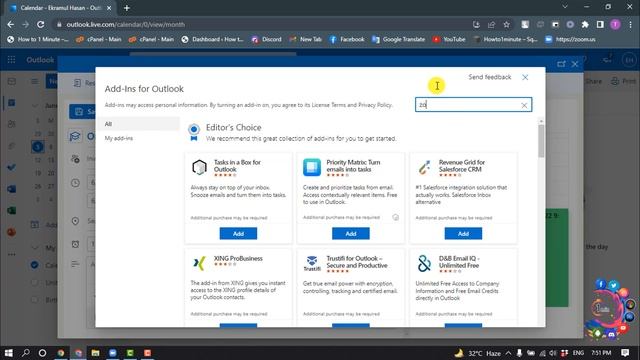Open the Google Translate bookmark

click(x=398, y=39)
